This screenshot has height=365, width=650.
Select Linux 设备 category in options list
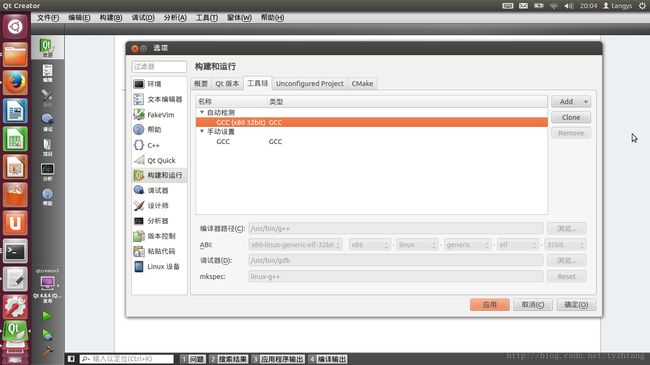[159, 266]
